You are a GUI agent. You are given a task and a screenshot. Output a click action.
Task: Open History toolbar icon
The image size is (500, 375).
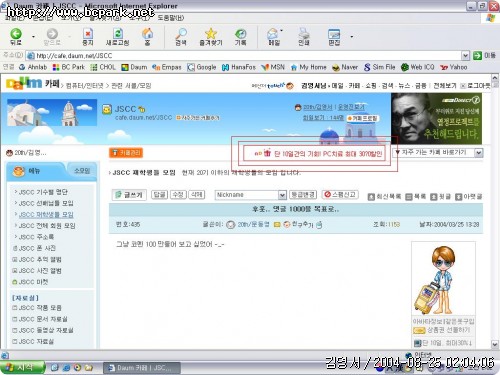(x=240, y=37)
